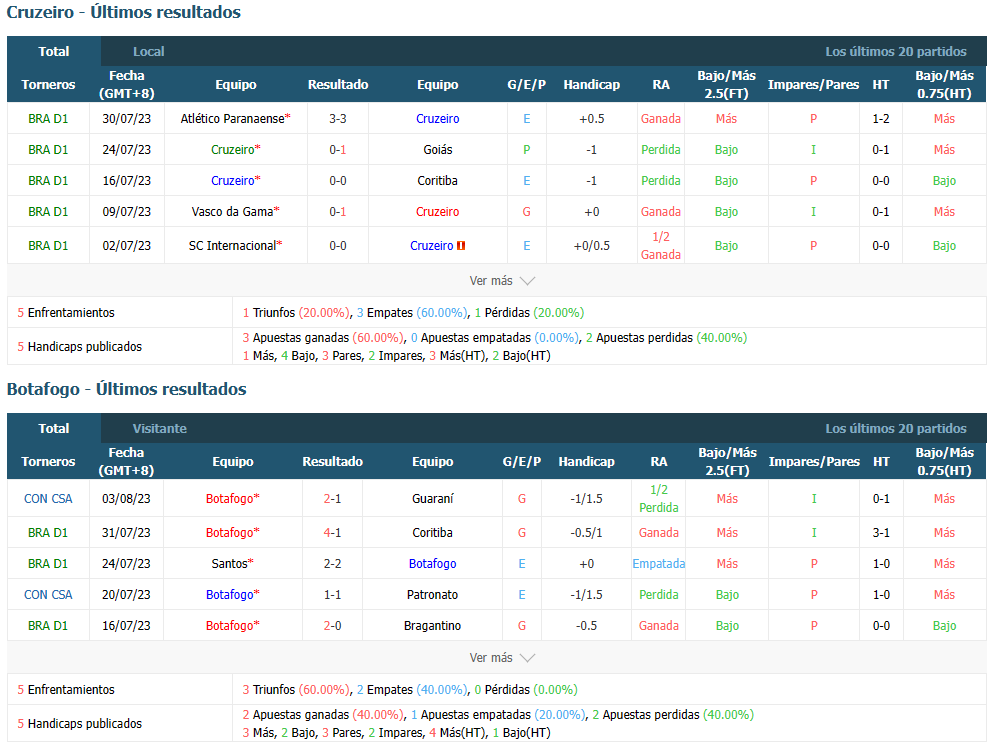
Task: Open Los últimos 20 partidos in Cruzeiro section
Action: point(895,51)
